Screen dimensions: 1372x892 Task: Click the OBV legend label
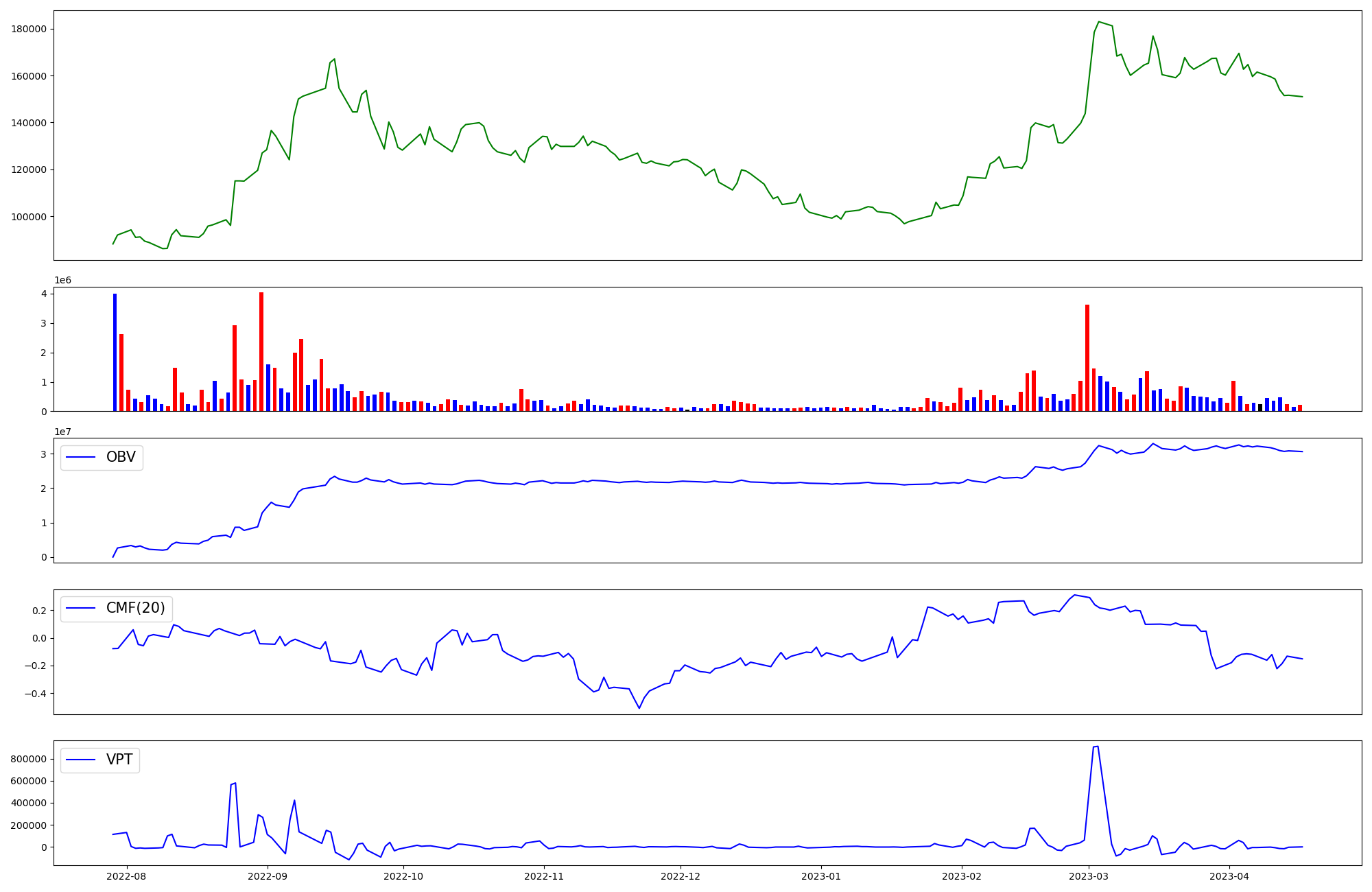coord(121,457)
